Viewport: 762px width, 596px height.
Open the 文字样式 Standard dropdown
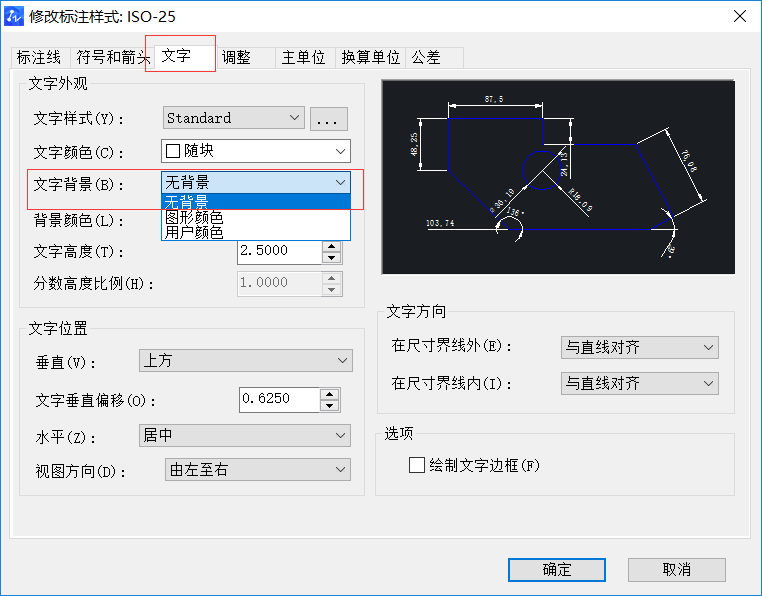tap(234, 118)
